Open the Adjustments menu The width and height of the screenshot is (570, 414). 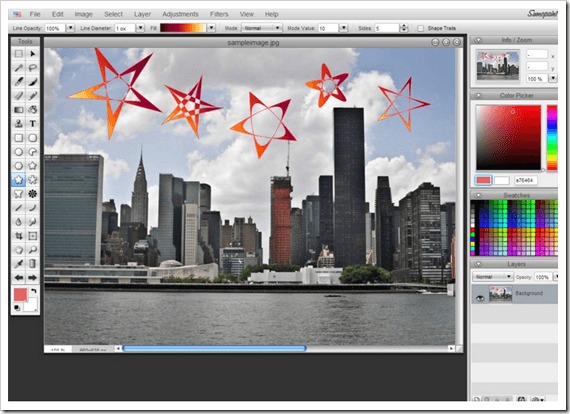point(180,14)
